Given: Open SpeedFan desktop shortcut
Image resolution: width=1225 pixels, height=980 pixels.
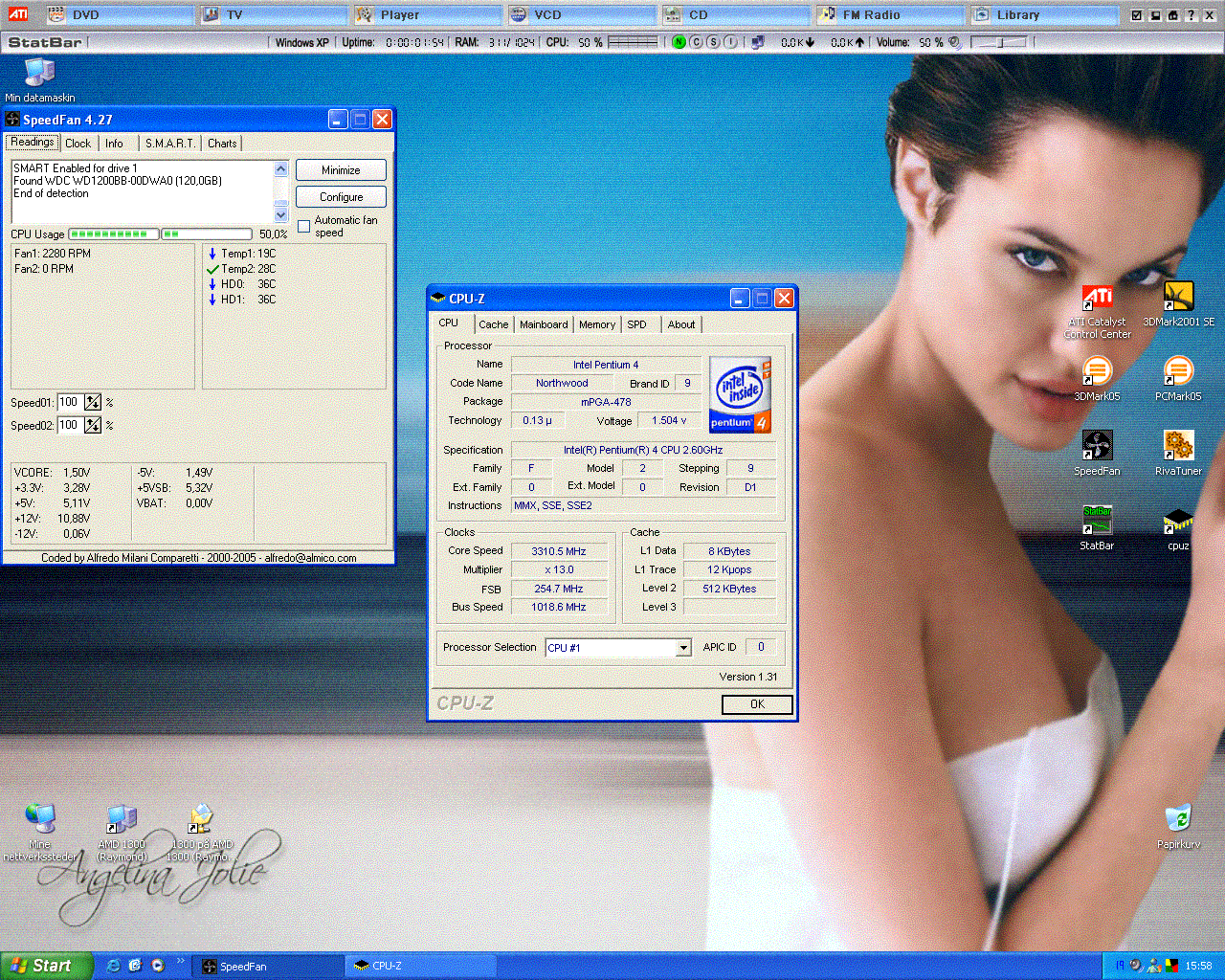Looking at the screenshot, I should point(1097,454).
